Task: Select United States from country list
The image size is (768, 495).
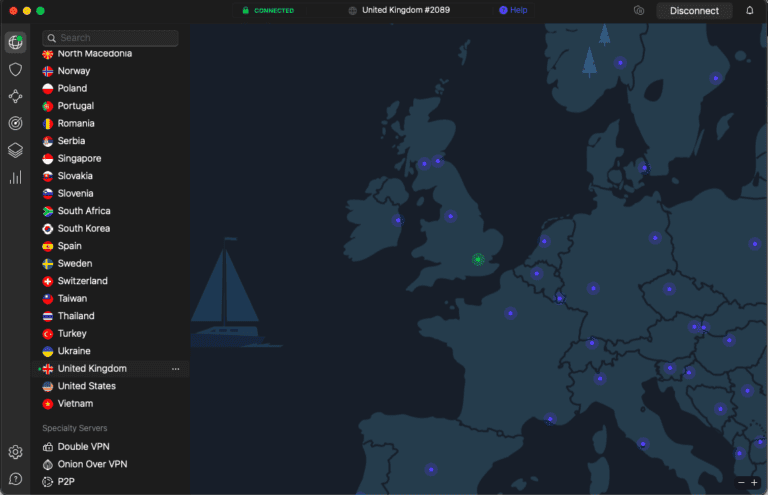Action: coord(86,386)
